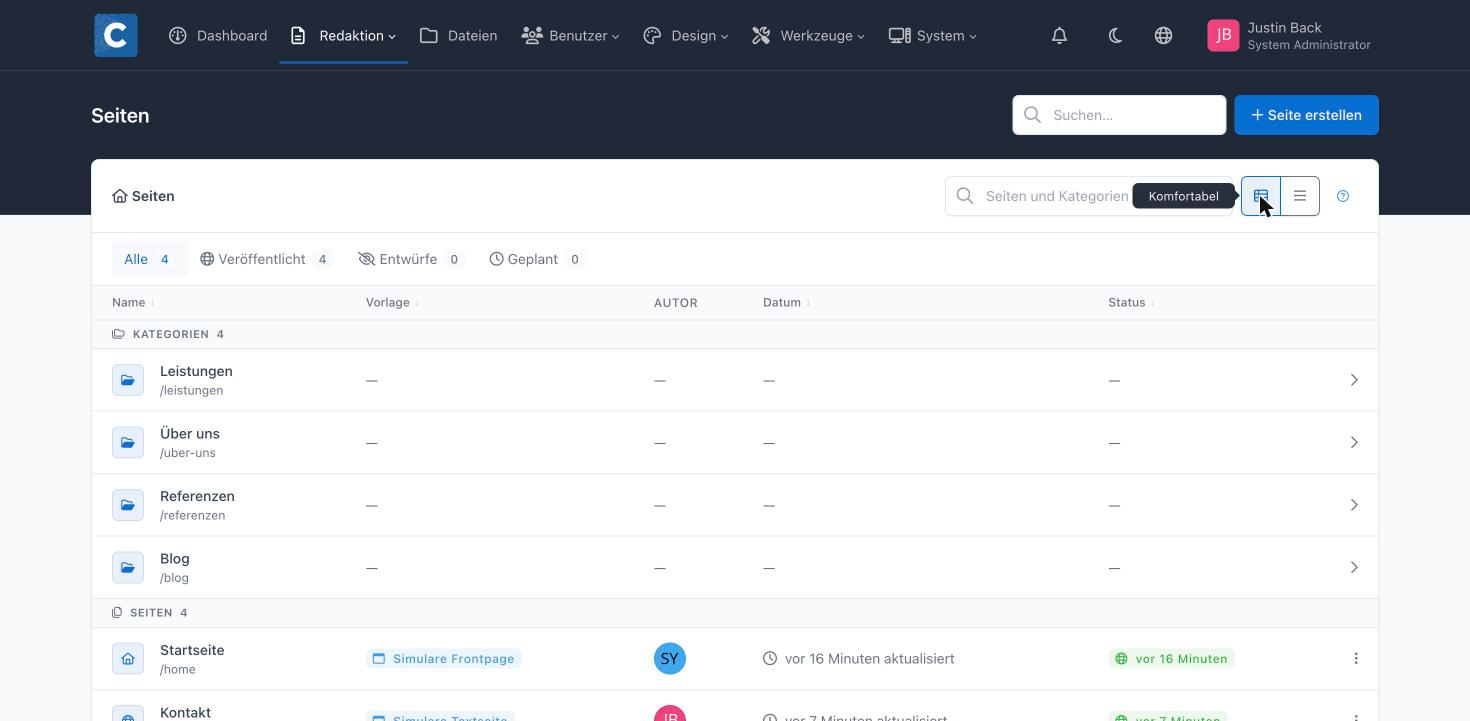This screenshot has height=721, width=1470.
Task: Select the Geplant filter tab
Action: click(536, 259)
